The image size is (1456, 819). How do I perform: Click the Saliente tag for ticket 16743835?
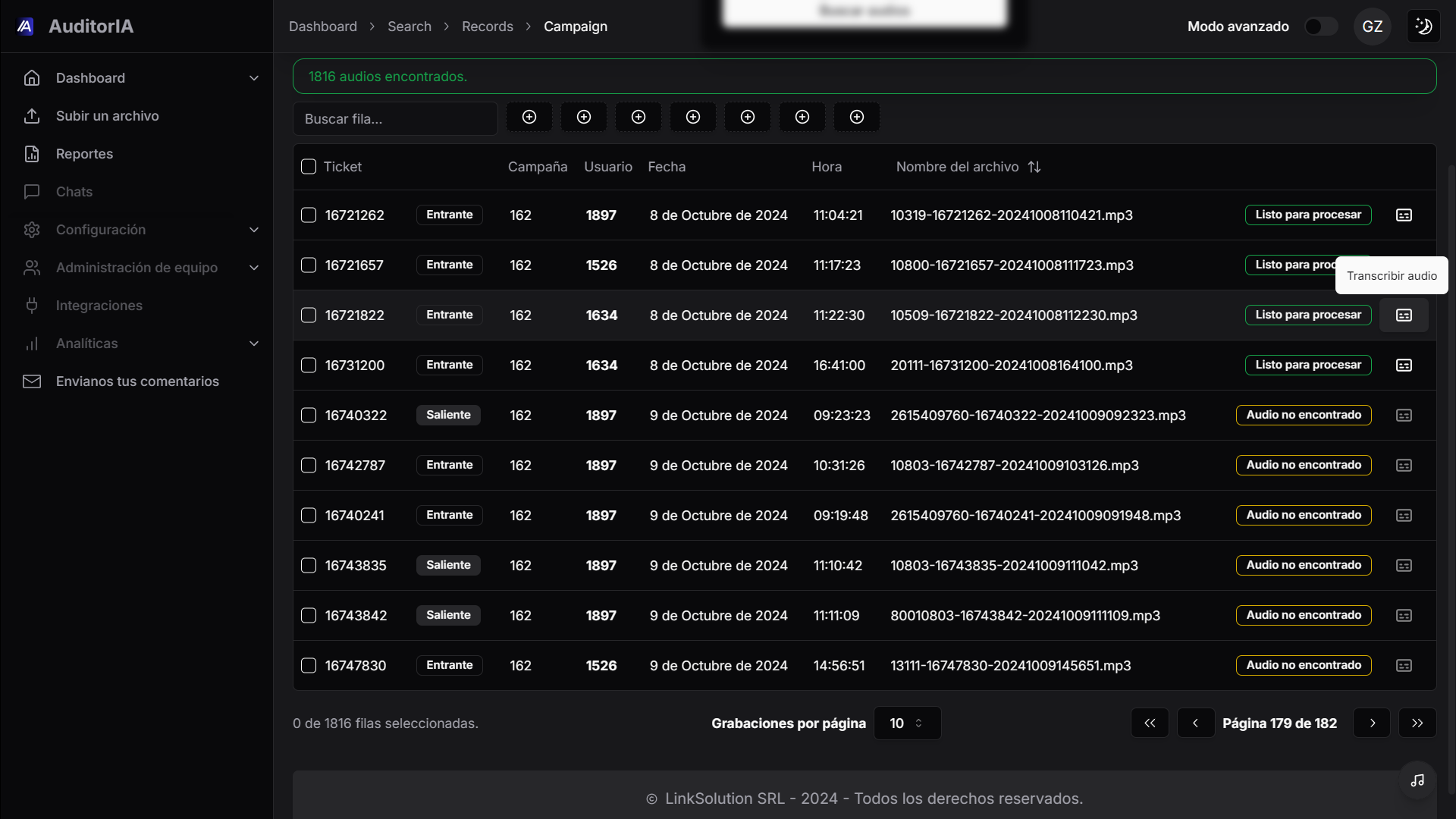(448, 566)
